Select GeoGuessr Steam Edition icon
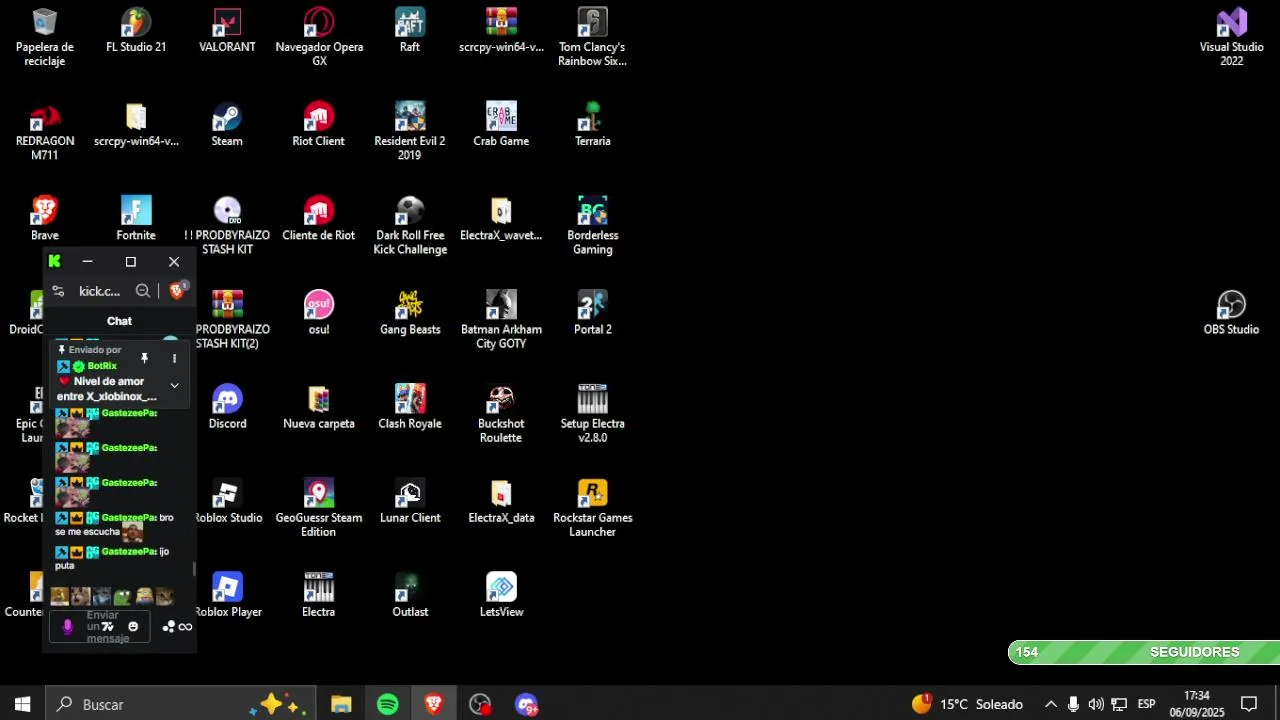 (x=319, y=508)
